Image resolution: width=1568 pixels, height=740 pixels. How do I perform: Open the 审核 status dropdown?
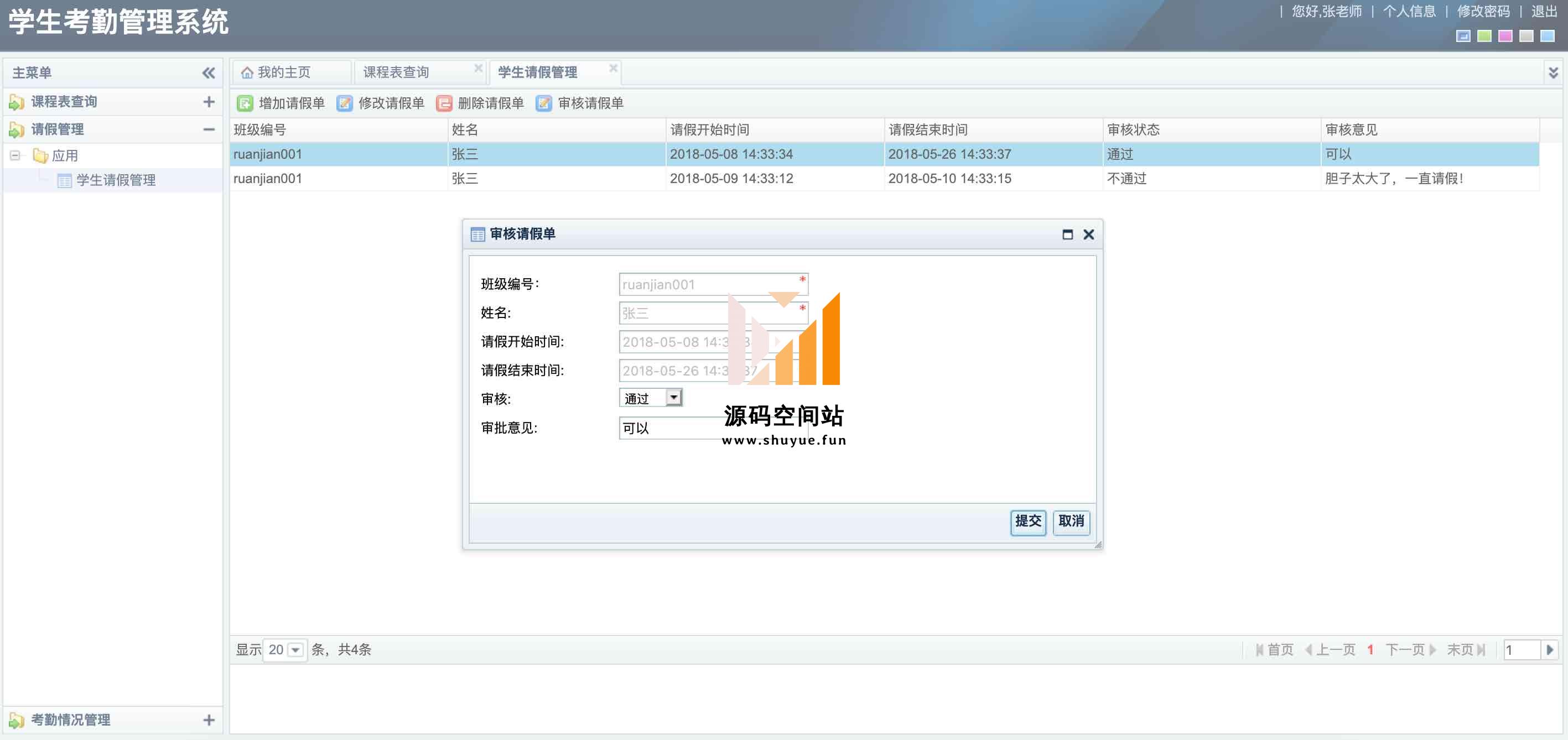click(x=673, y=398)
